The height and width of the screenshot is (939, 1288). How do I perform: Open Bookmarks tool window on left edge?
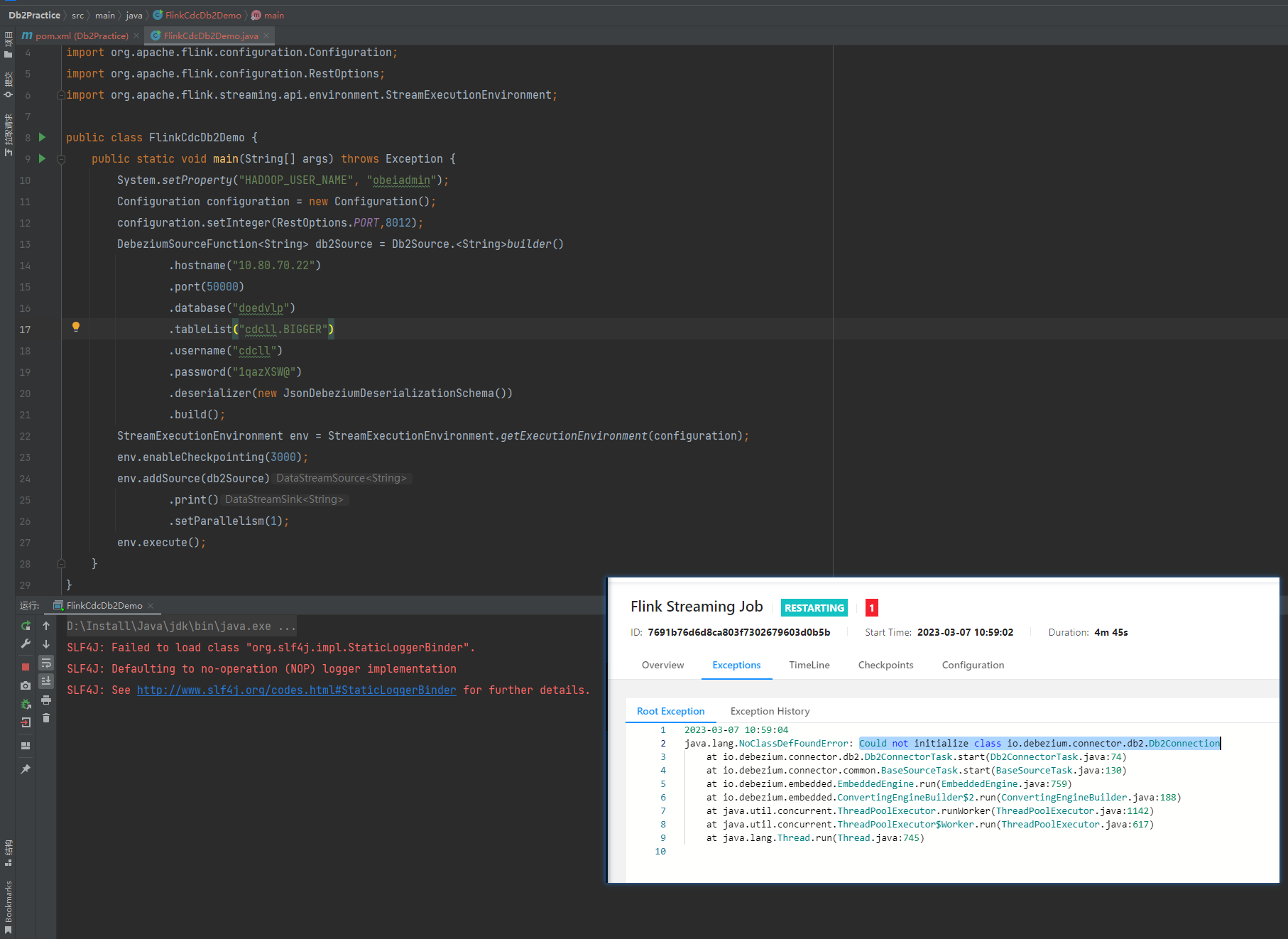click(x=9, y=908)
